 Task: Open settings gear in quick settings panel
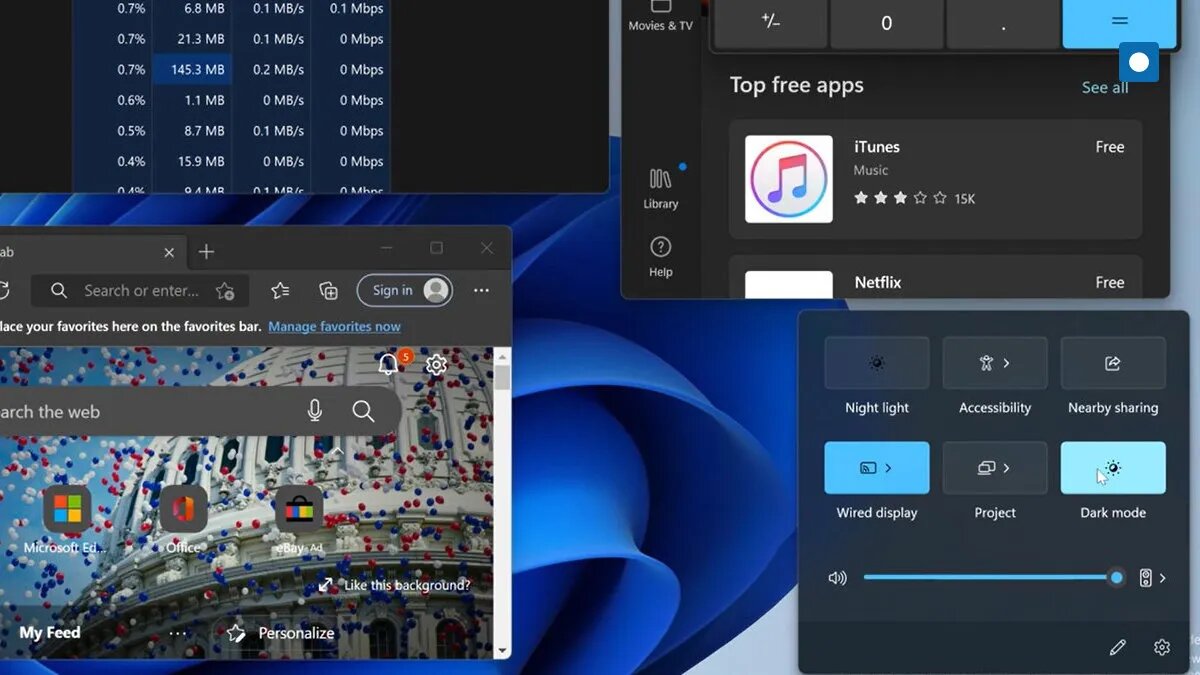coord(1161,647)
